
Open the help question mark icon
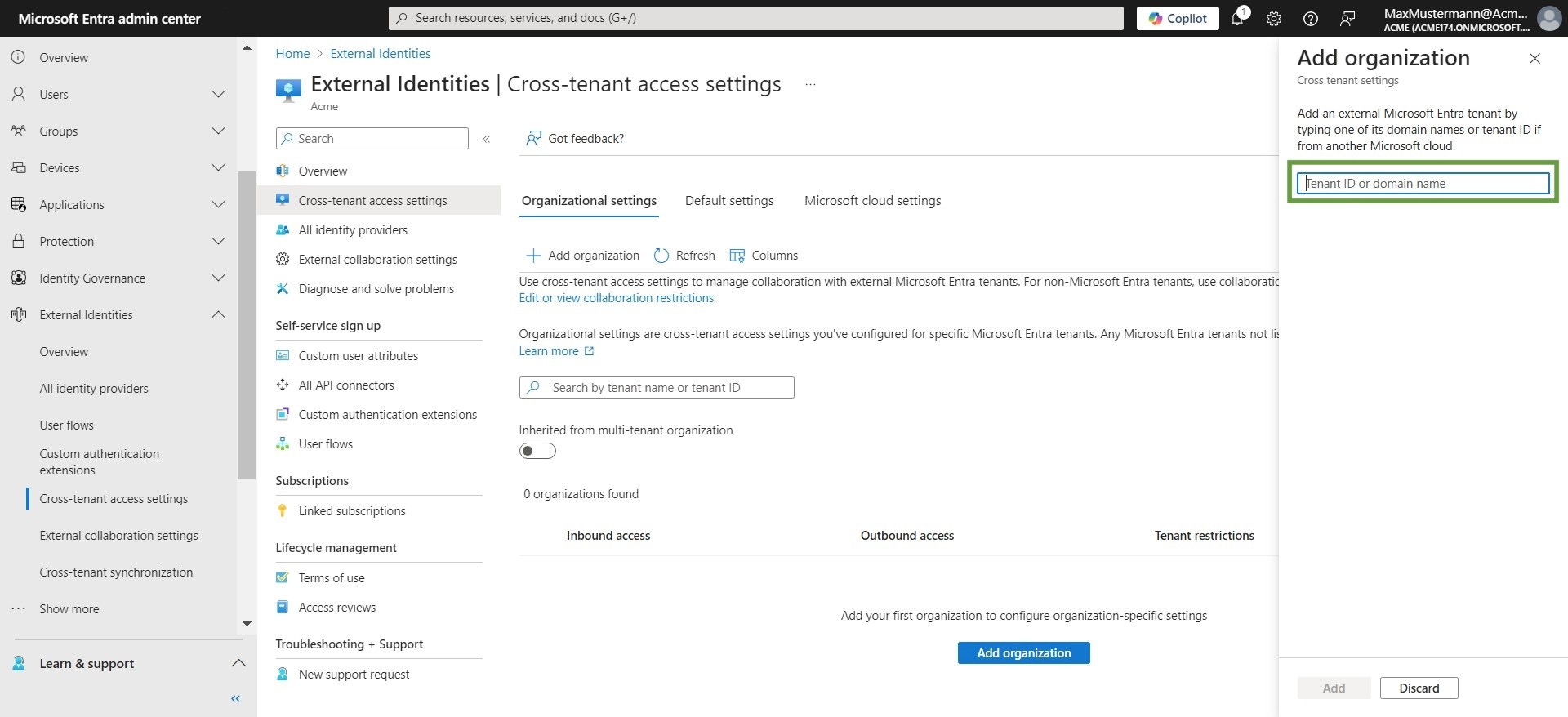point(1311,19)
